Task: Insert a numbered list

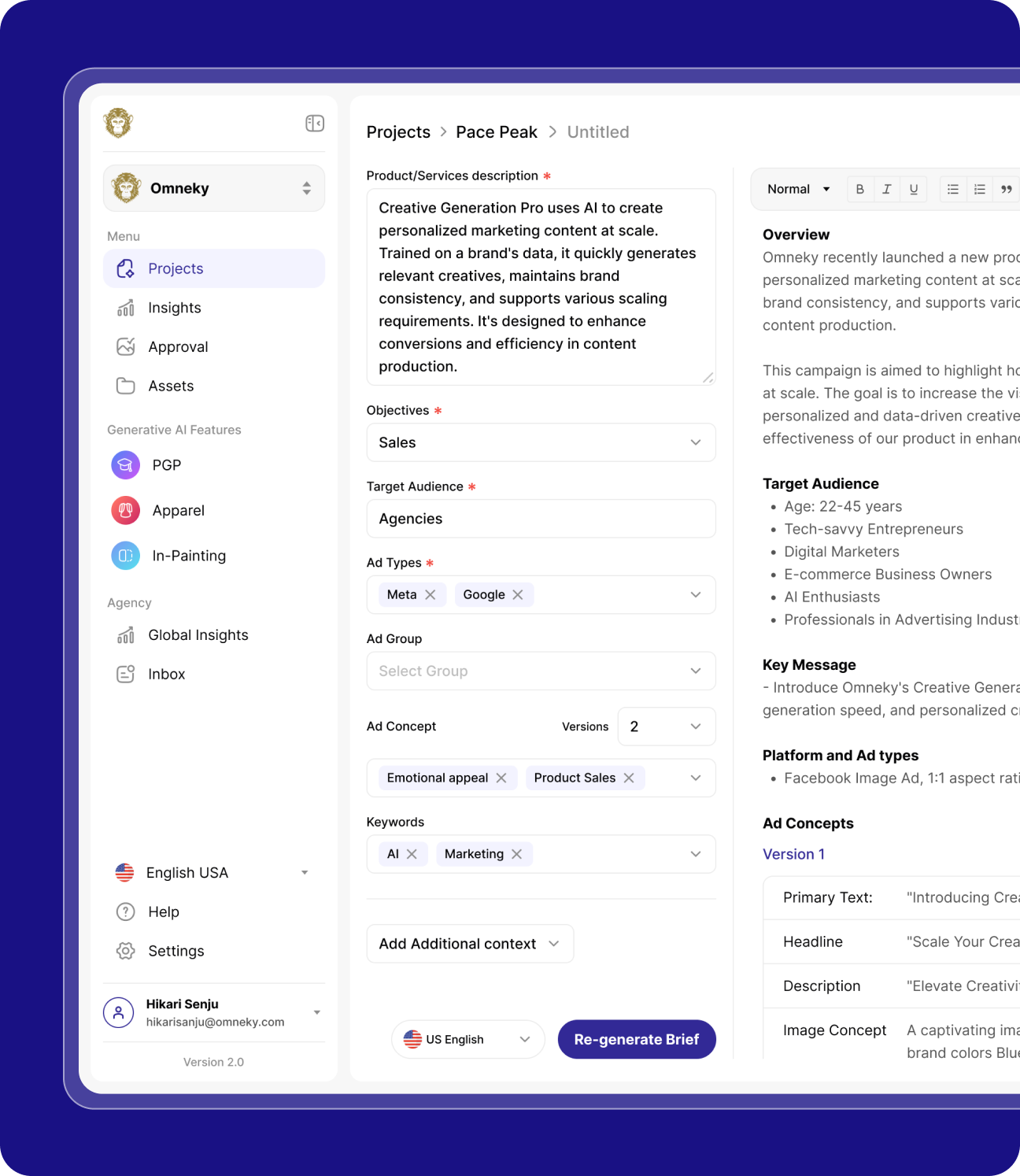Action: pos(980,189)
